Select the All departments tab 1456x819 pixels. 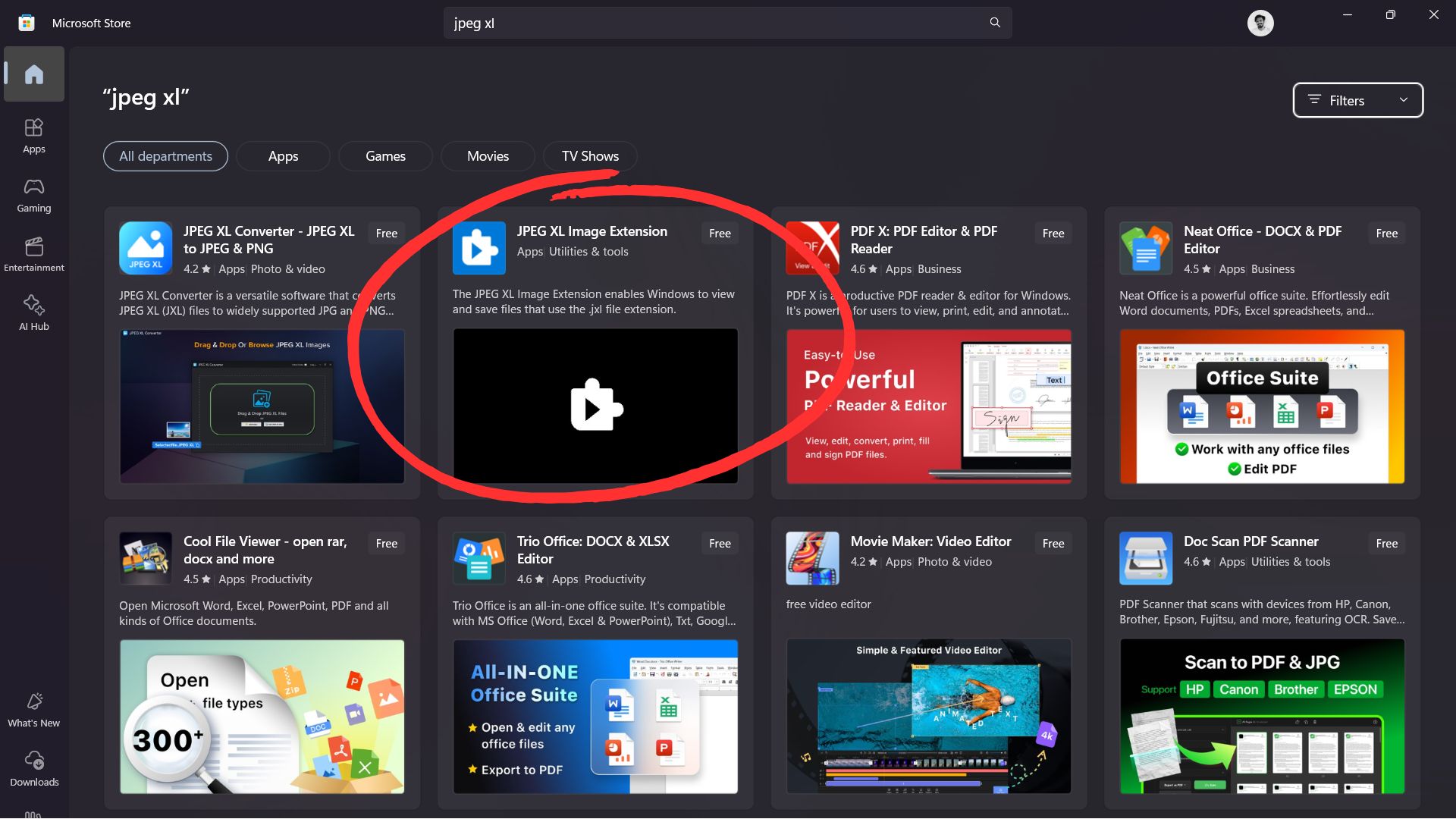[x=165, y=156]
